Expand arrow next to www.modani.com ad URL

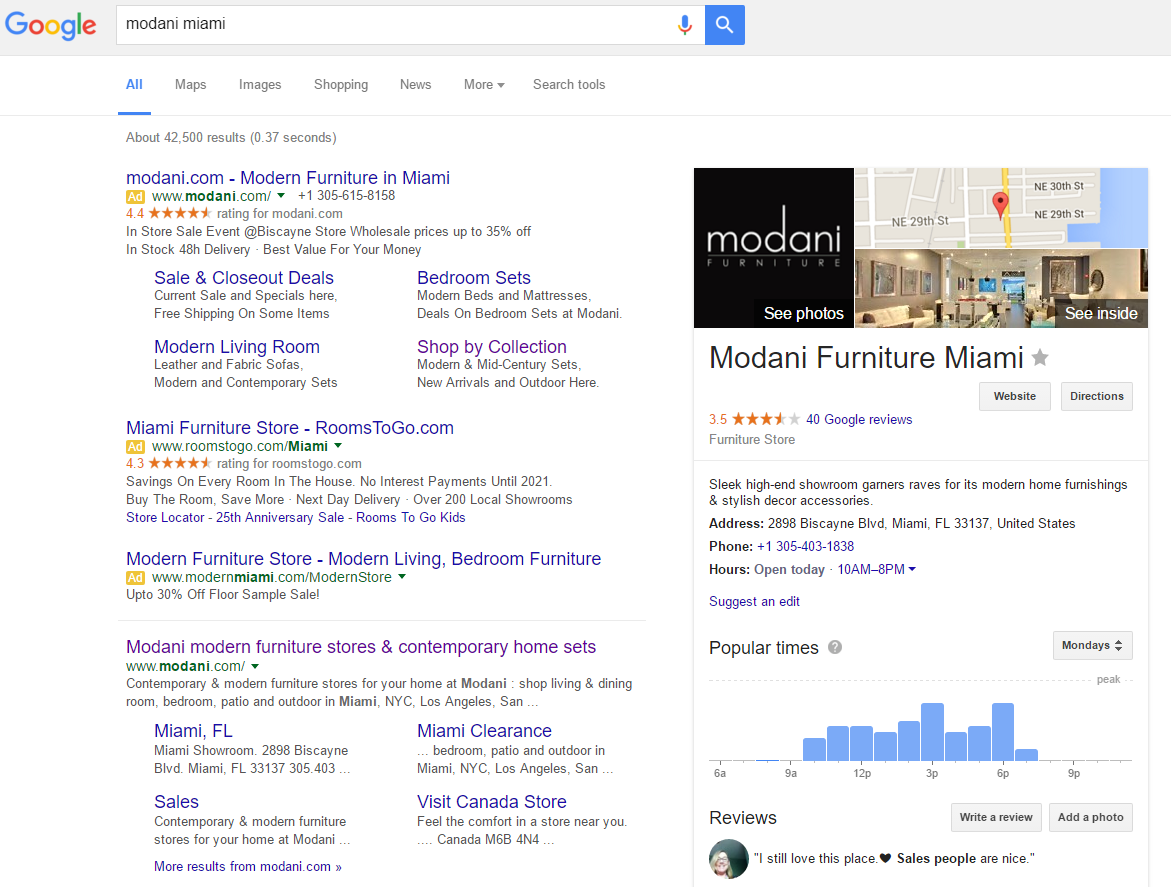click(x=281, y=196)
